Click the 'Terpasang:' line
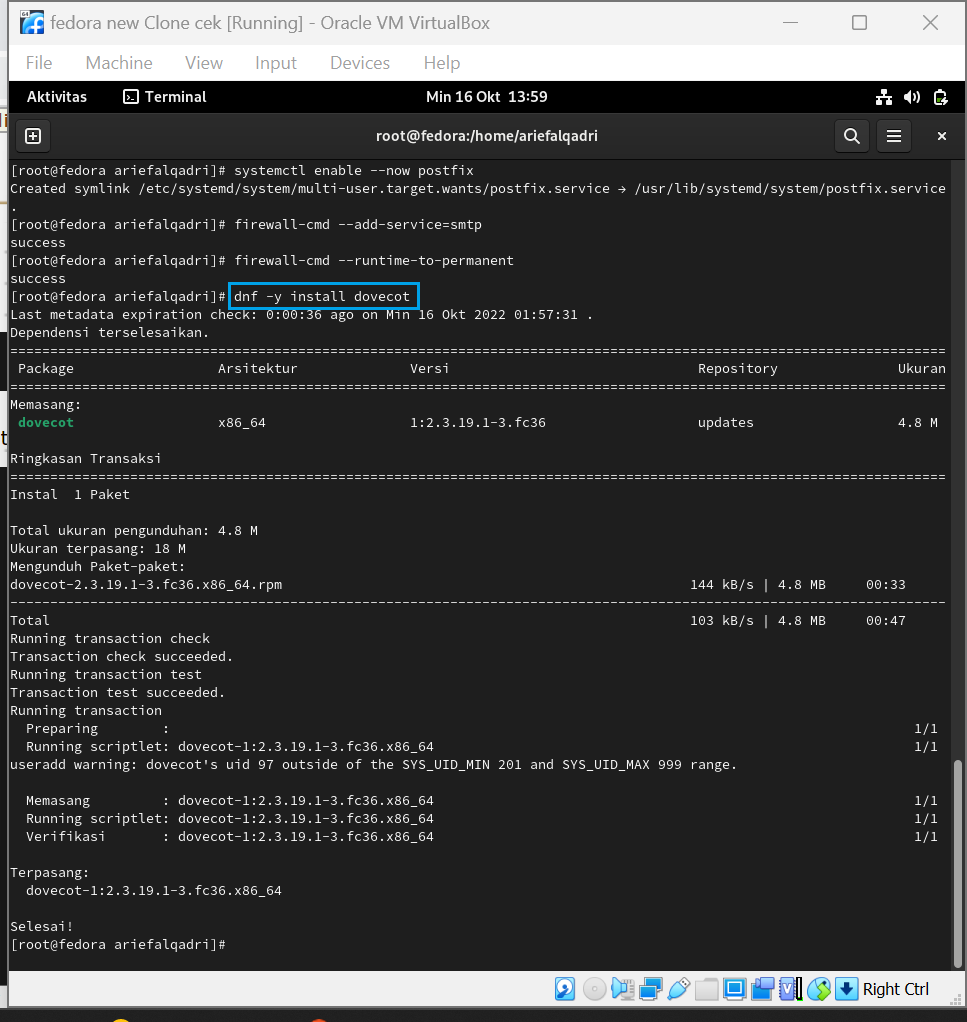The height and width of the screenshot is (1022, 967). 50,872
